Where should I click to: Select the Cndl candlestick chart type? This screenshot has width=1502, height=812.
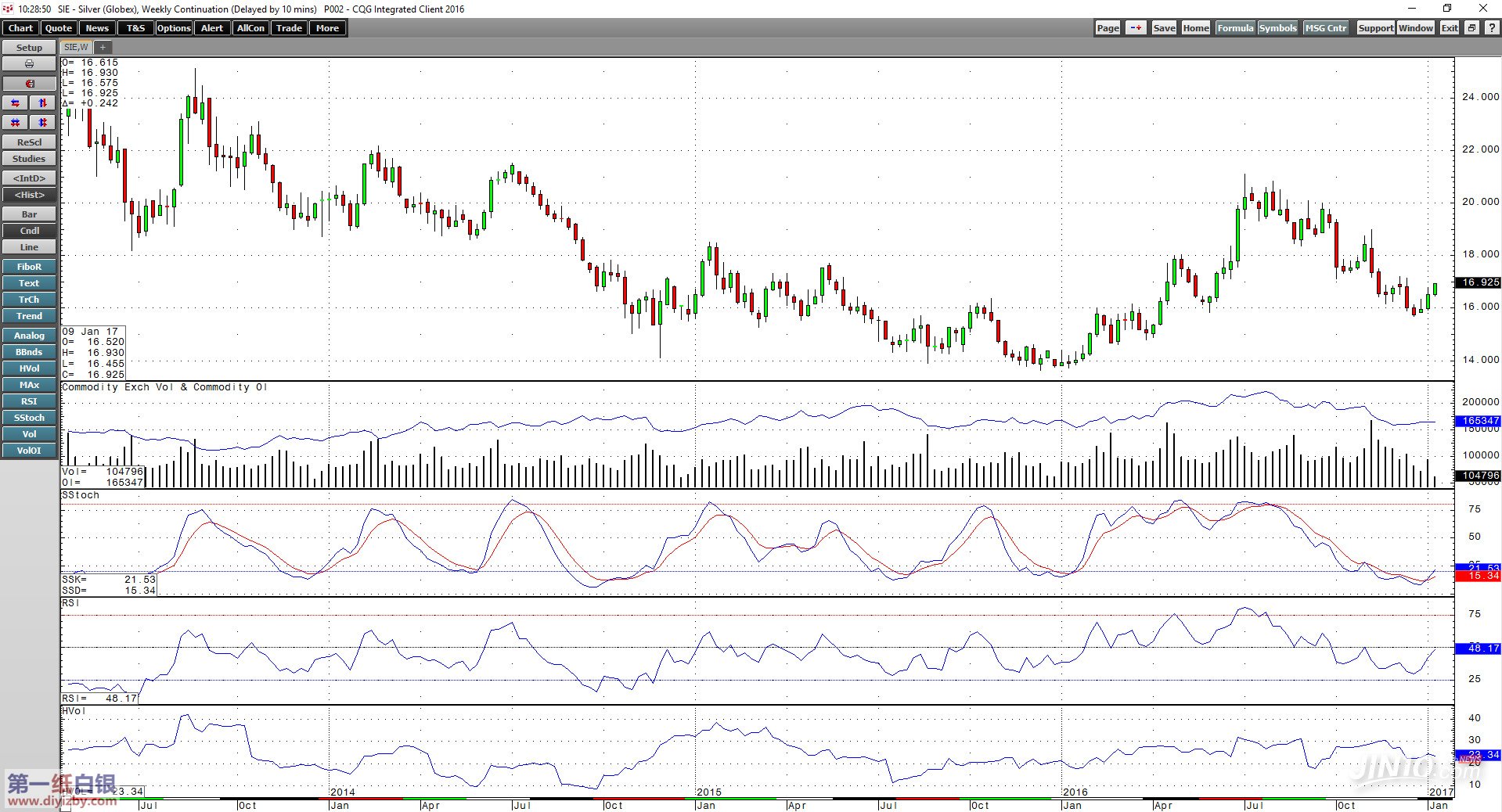pos(29,231)
